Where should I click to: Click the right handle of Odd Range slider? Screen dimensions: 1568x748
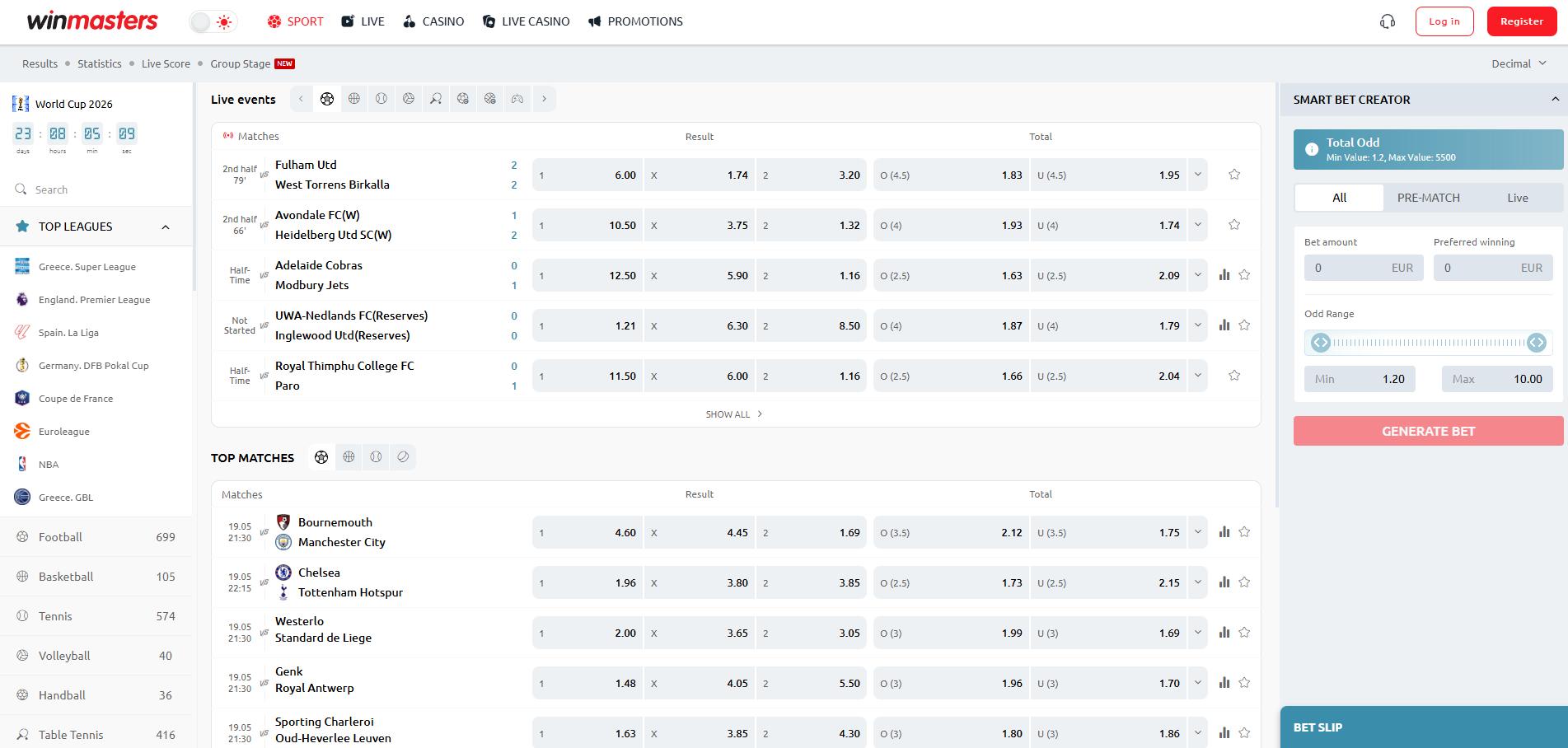1537,343
